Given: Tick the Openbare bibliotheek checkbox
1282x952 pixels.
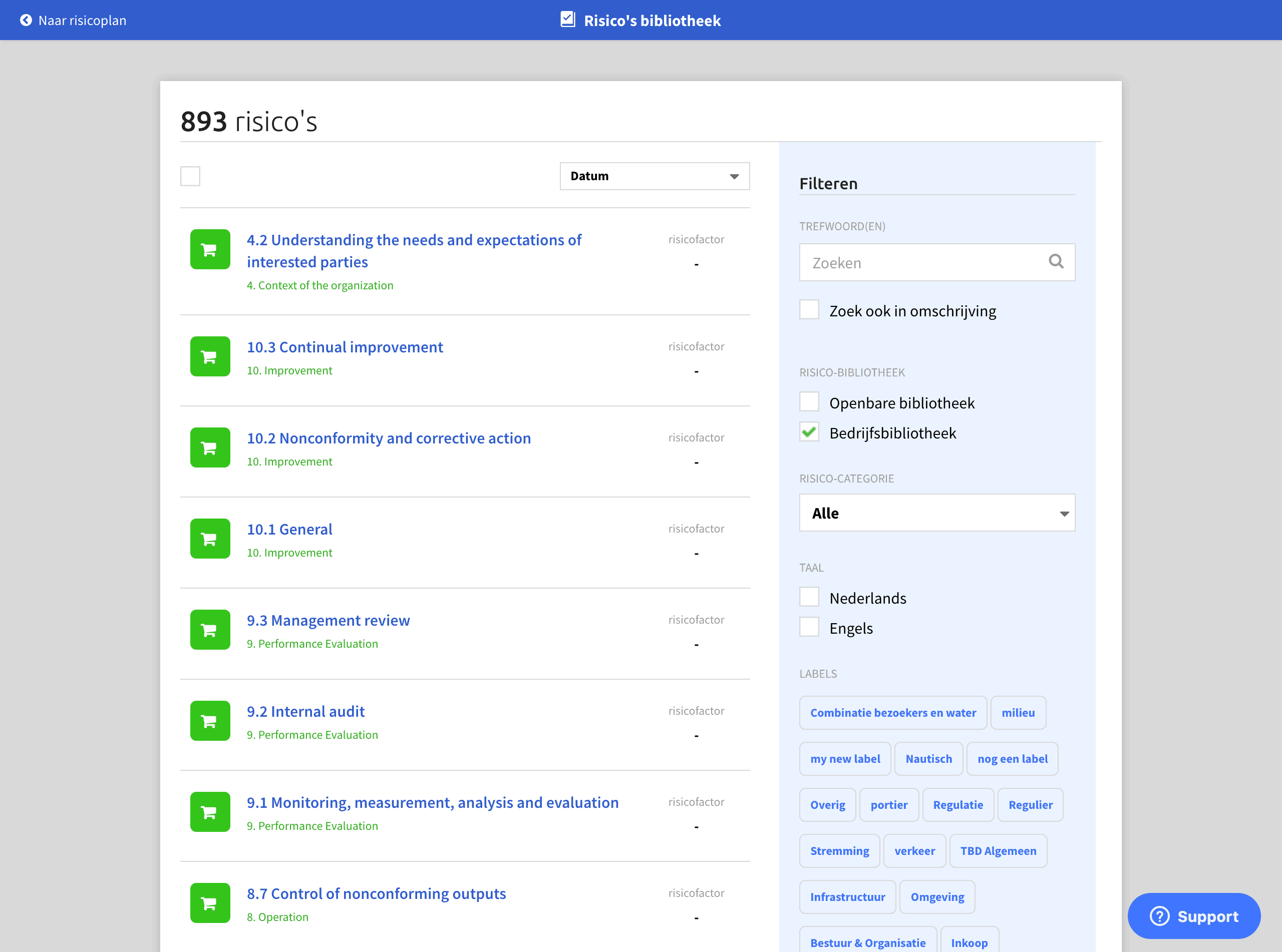Looking at the screenshot, I should [x=809, y=402].
